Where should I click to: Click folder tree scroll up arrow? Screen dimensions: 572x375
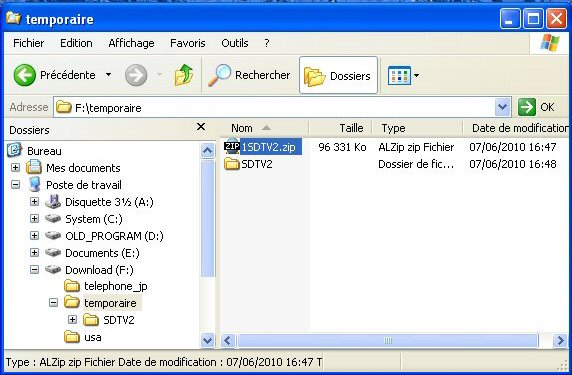click(x=208, y=150)
